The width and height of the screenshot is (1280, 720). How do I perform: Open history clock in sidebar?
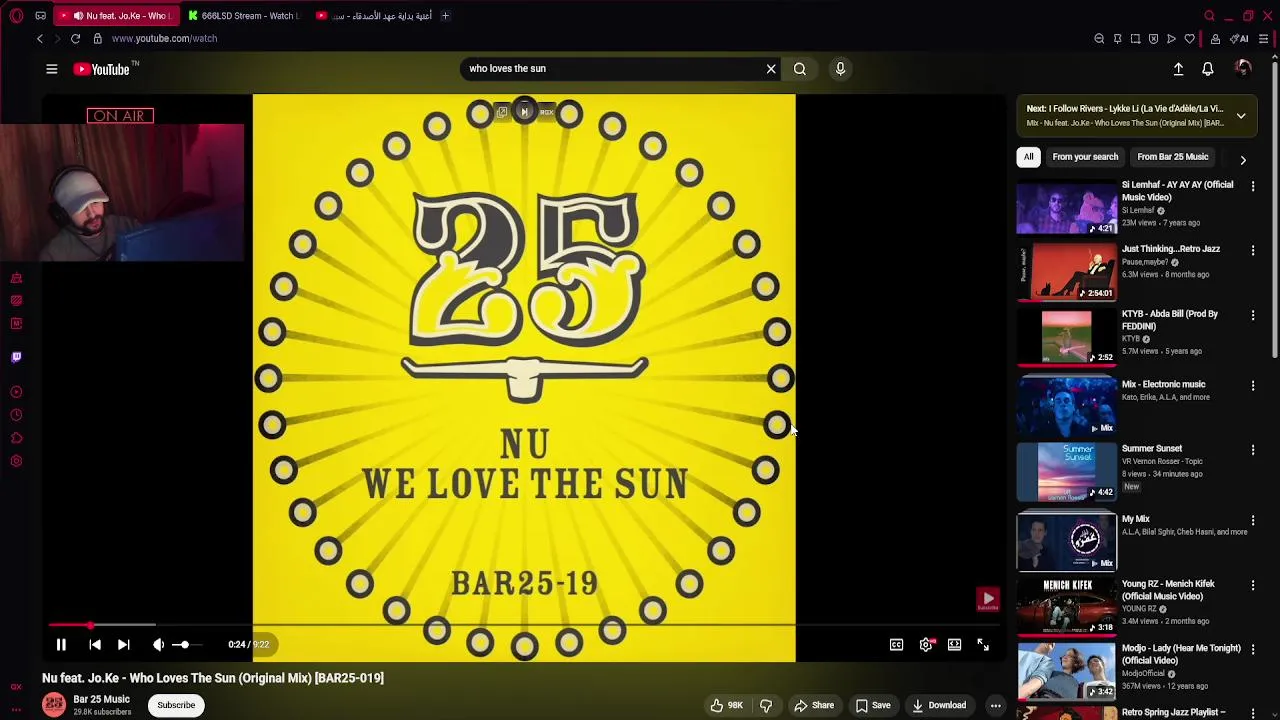pos(16,415)
